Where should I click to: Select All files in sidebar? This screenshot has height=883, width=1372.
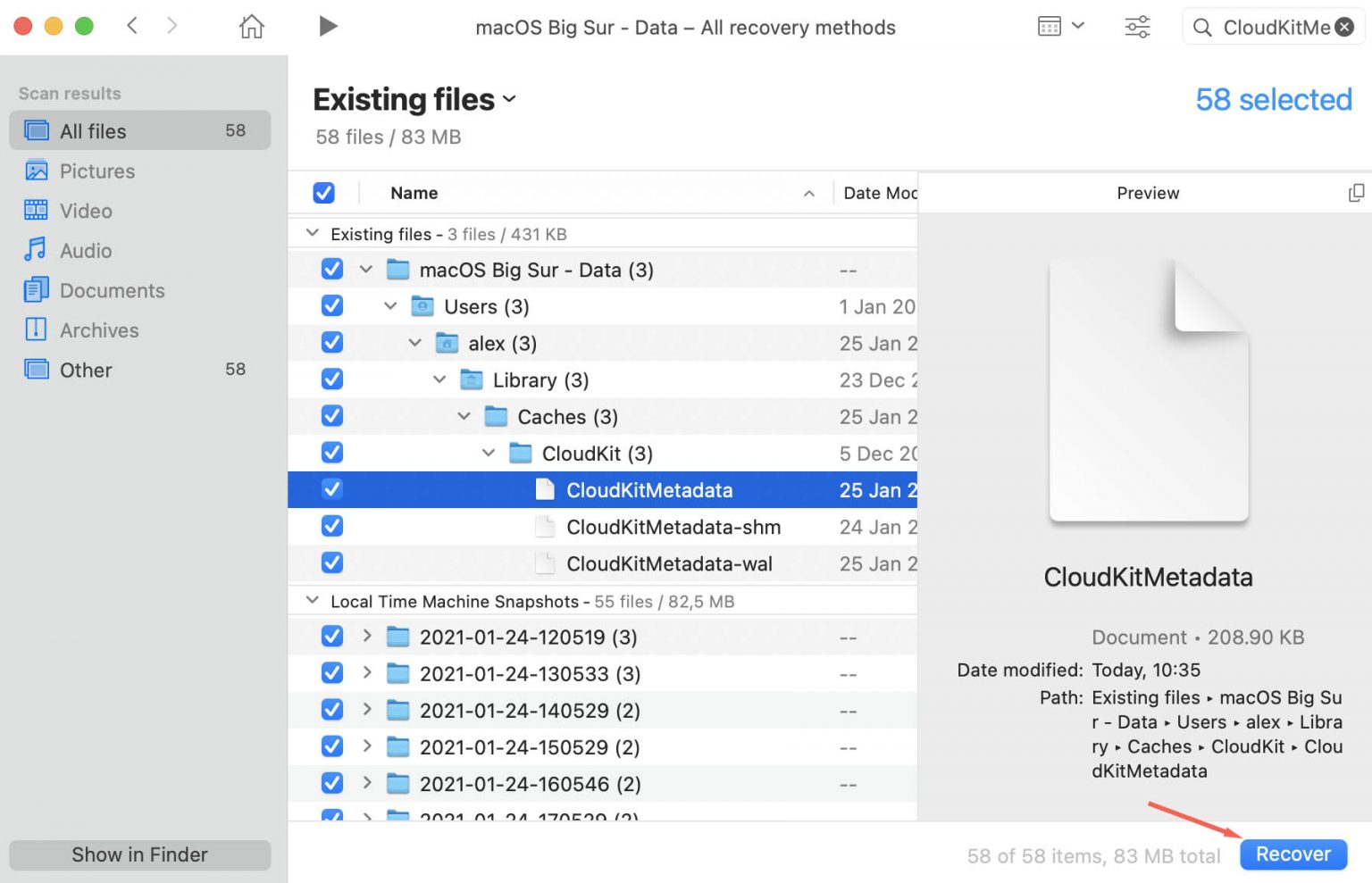pos(140,131)
